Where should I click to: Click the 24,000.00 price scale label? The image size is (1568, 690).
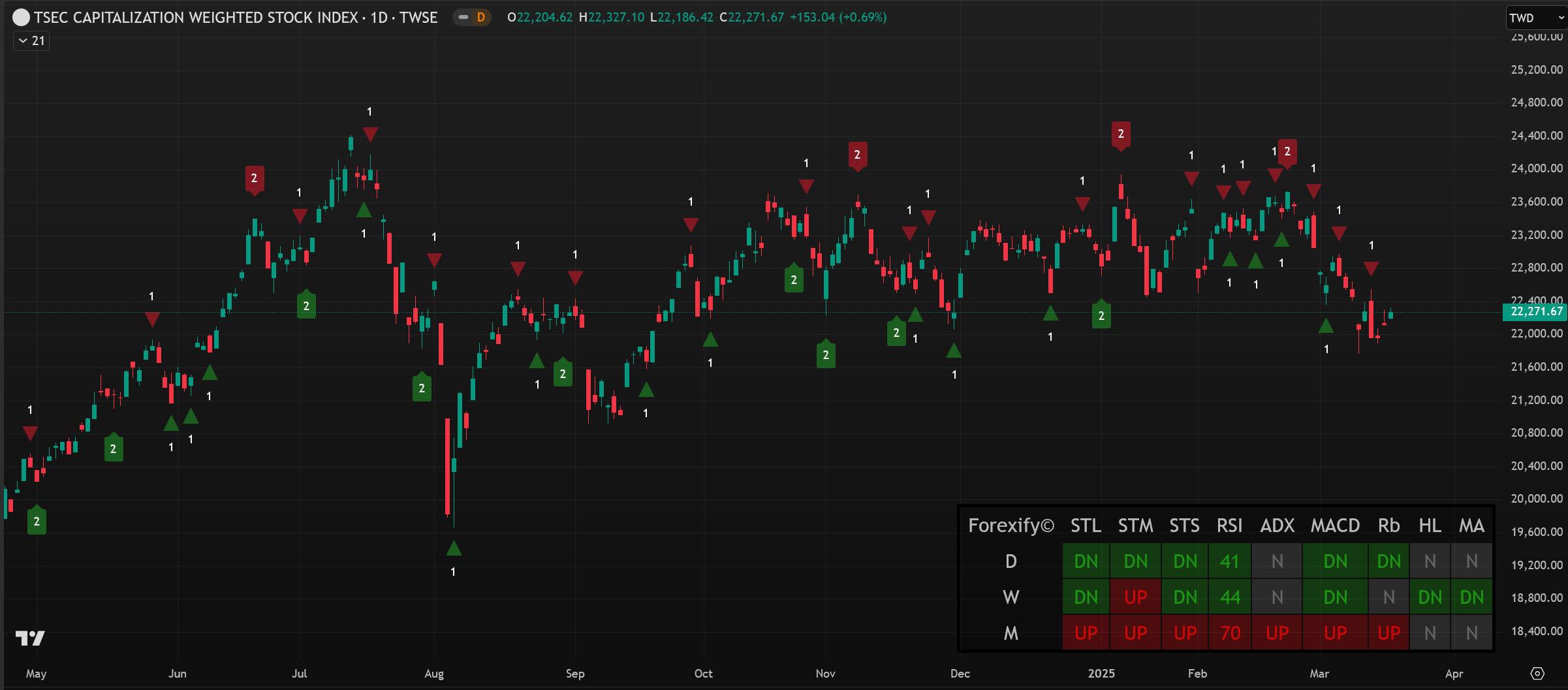click(x=1537, y=168)
